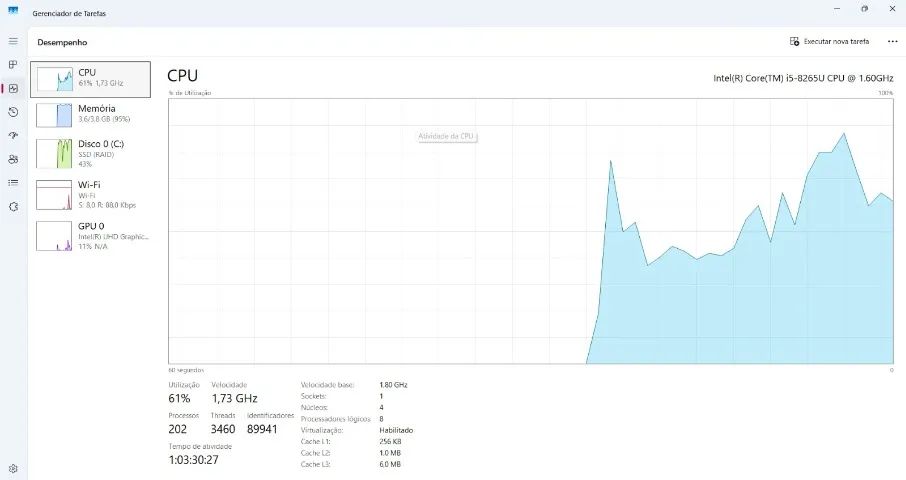The image size is (906, 480).
Task: Click the 3460 threads value
Action: (222, 429)
